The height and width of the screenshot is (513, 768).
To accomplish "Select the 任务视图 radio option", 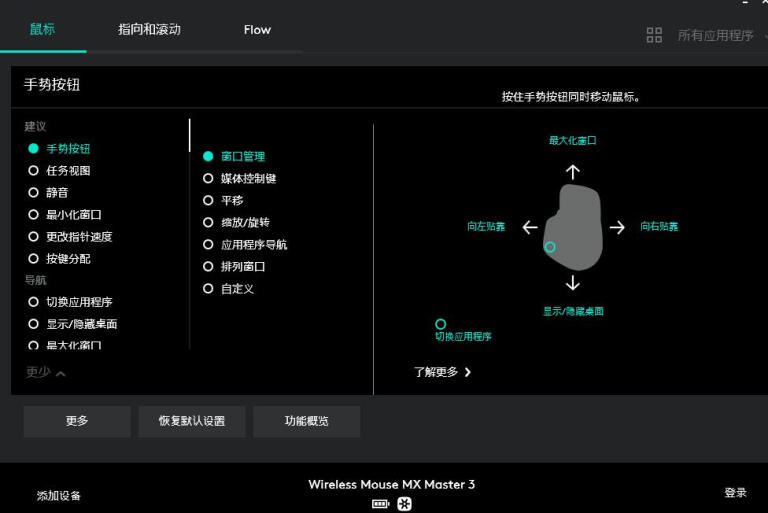I will coord(34,171).
